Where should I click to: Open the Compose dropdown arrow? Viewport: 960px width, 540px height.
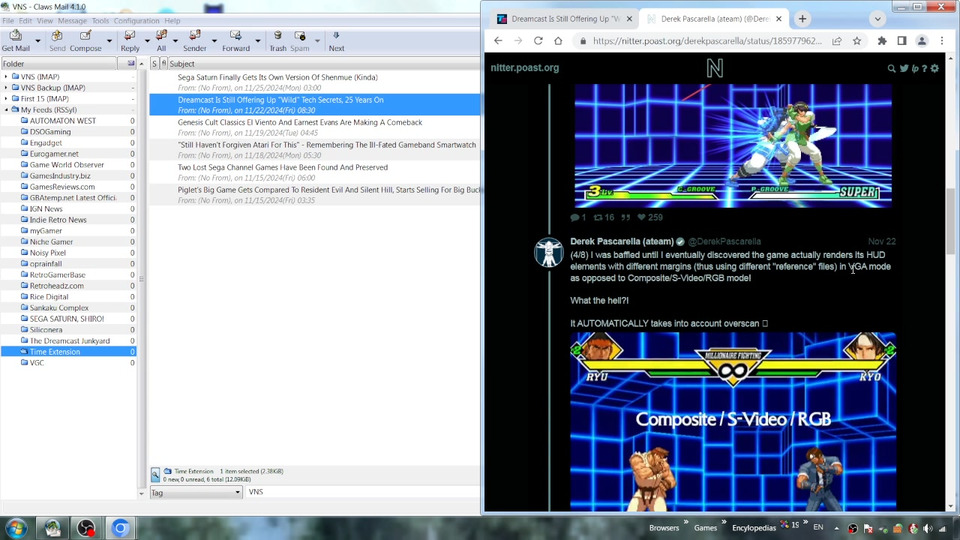tap(109, 41)
